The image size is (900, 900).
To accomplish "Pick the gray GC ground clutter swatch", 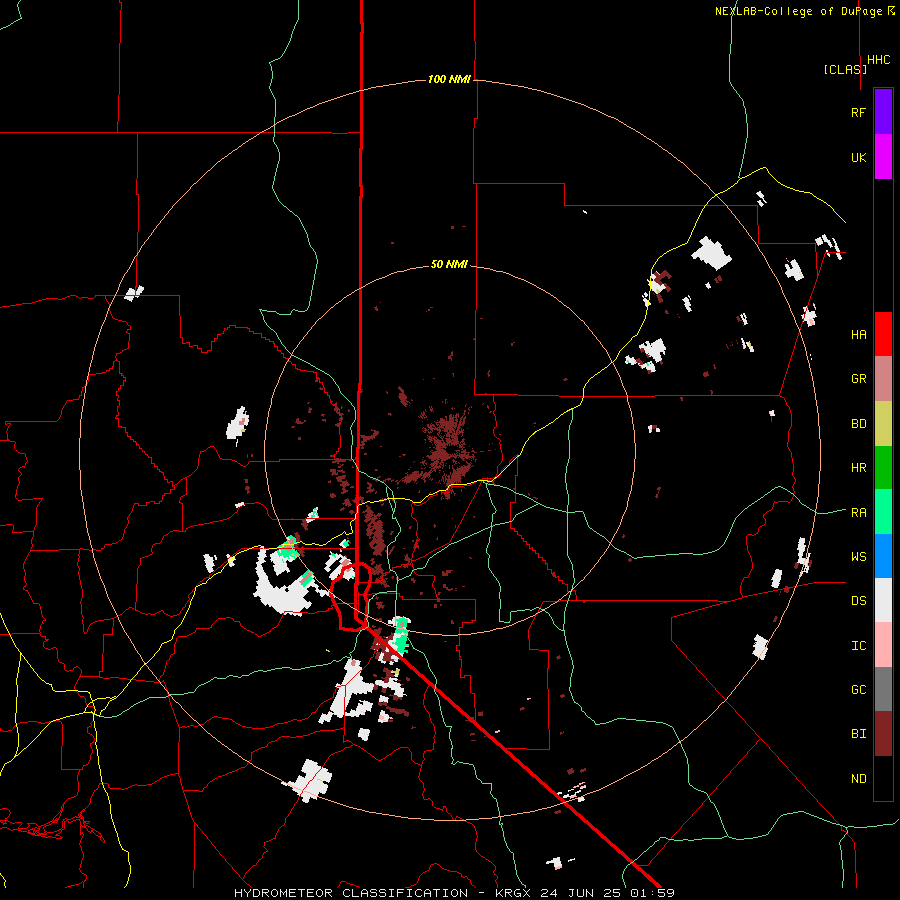I will click(x=883, y=689).
